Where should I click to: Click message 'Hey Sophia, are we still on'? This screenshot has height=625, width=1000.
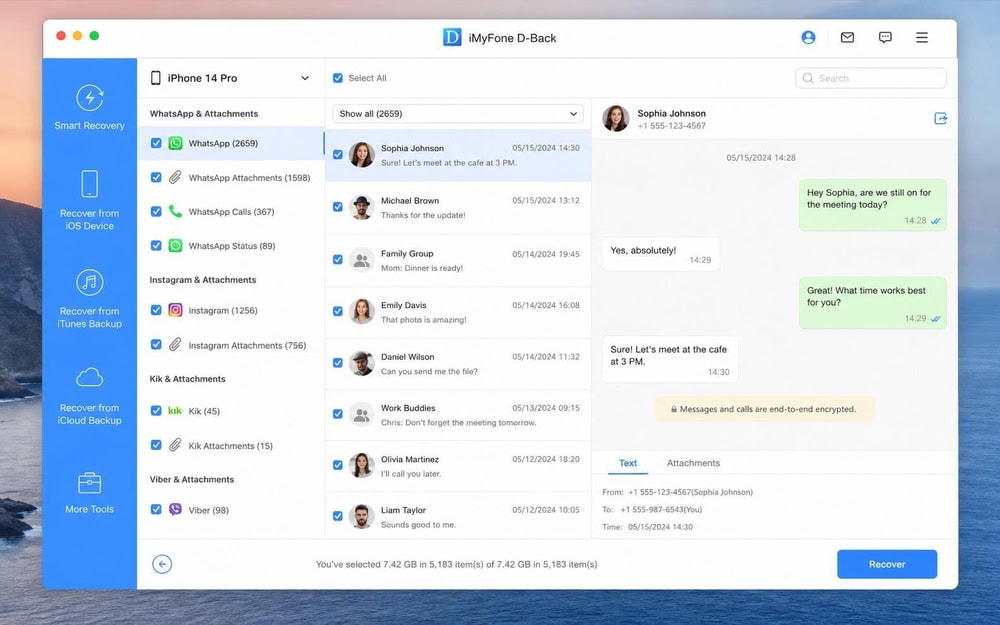click(x=872, y=205)
